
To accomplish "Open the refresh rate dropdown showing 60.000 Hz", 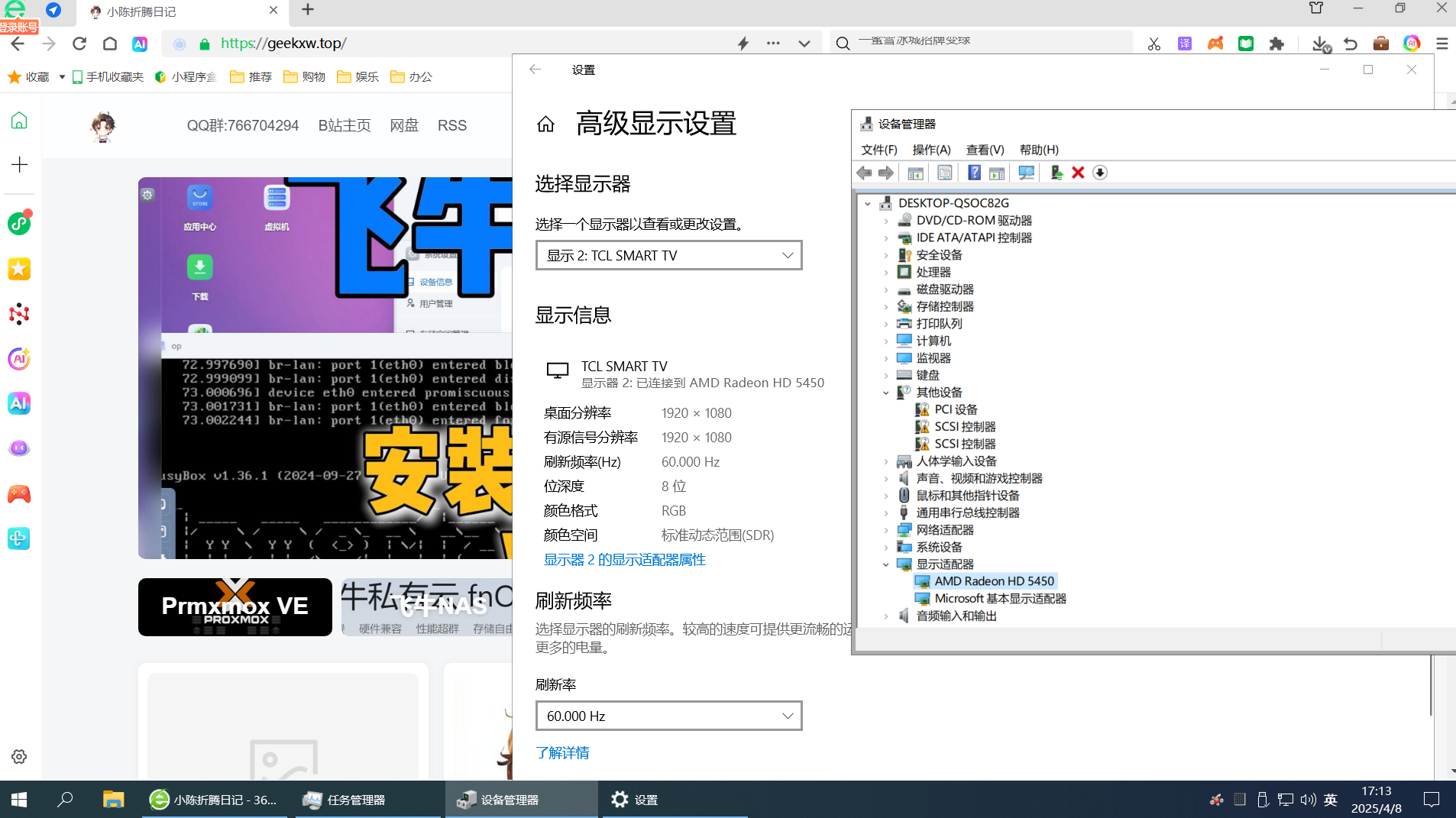I will point(668,716).
